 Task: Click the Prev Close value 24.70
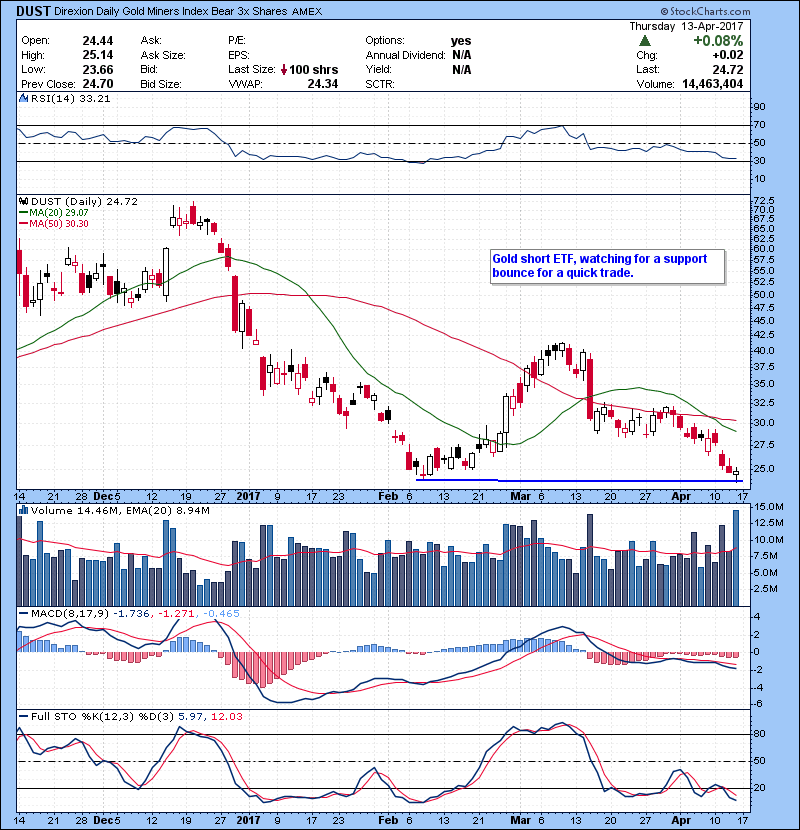[x=98, y=84]
